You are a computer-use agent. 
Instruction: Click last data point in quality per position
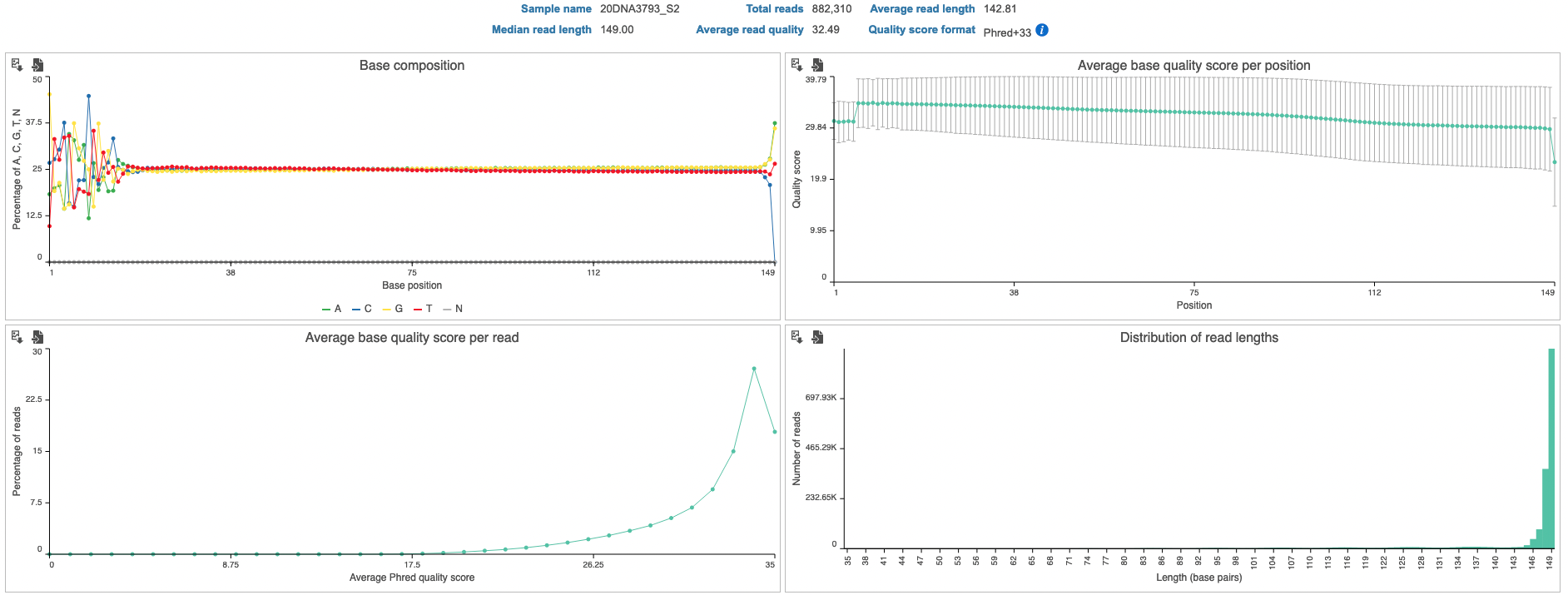[1555, 162]
